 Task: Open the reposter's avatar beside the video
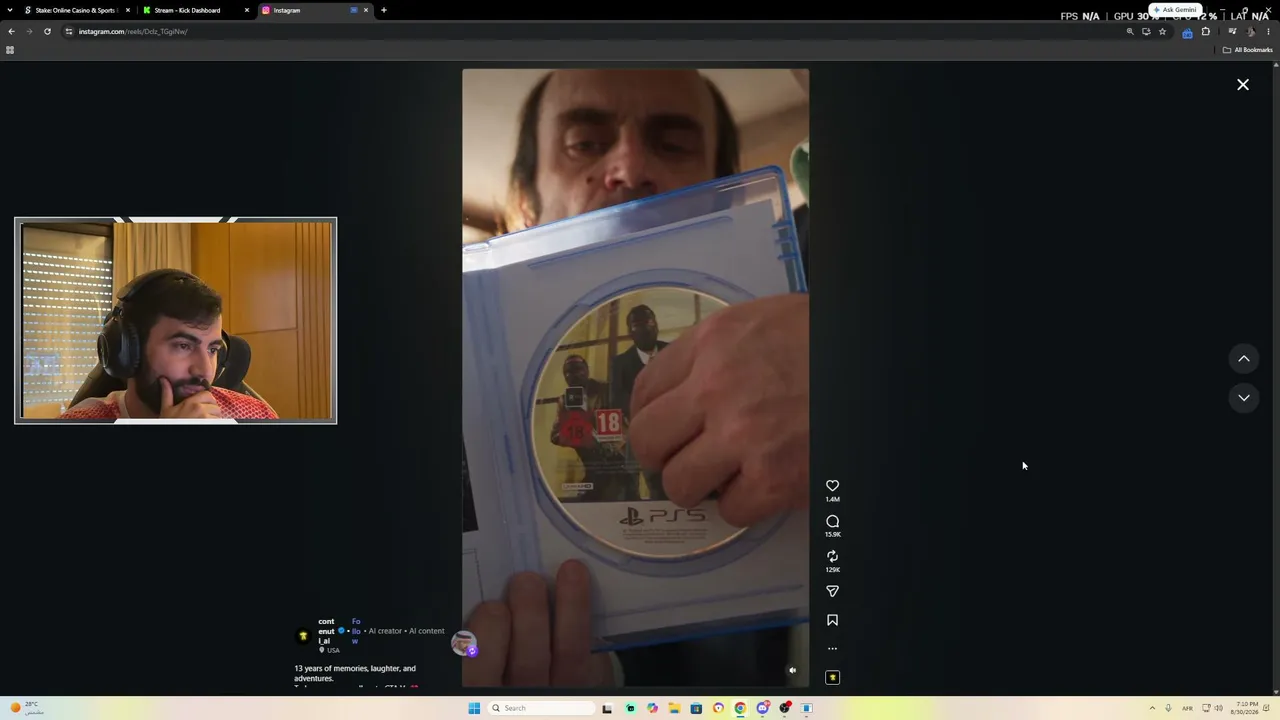(464, 644)
